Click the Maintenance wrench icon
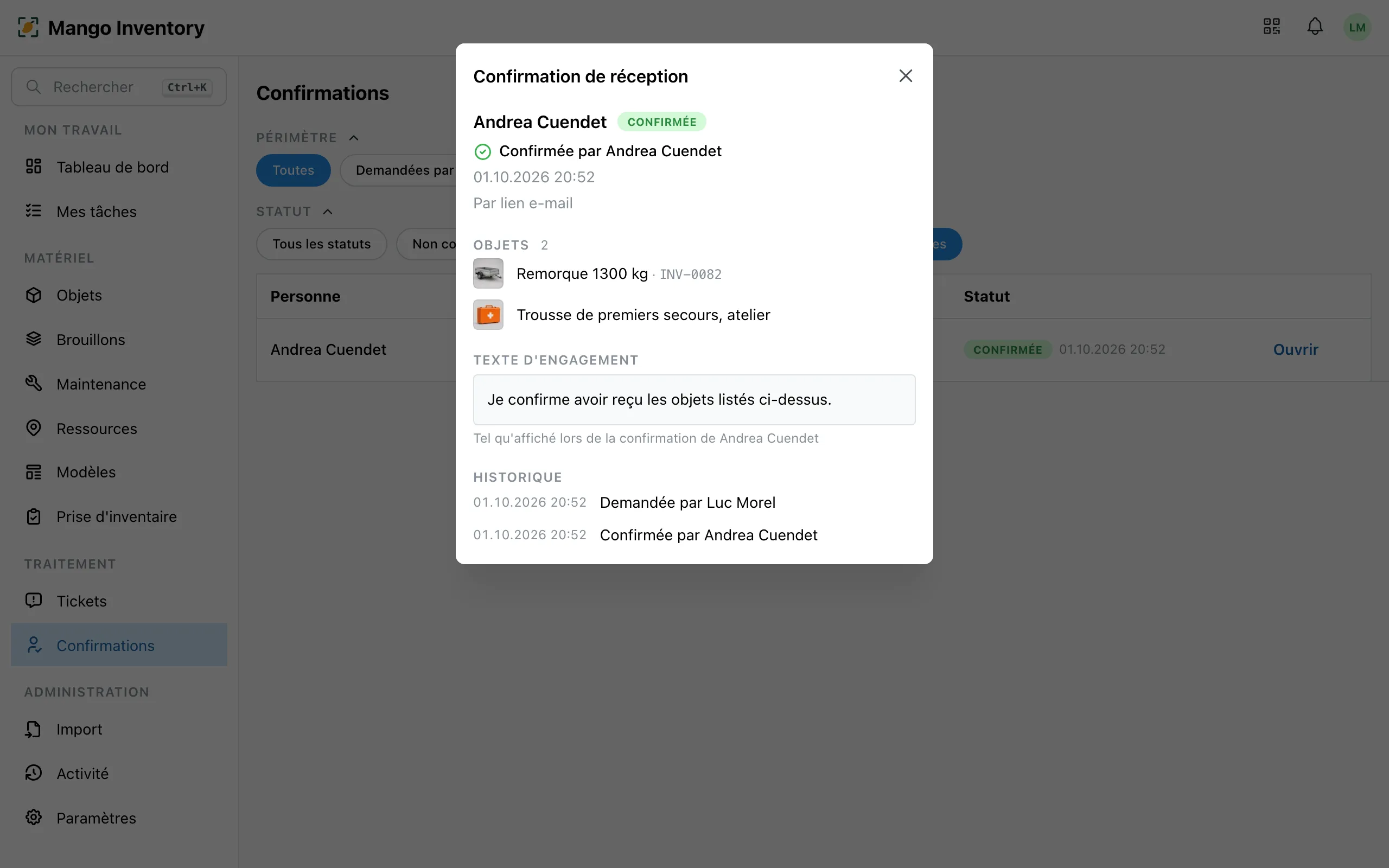The image size is (1389, 868). tap(34, 384)
